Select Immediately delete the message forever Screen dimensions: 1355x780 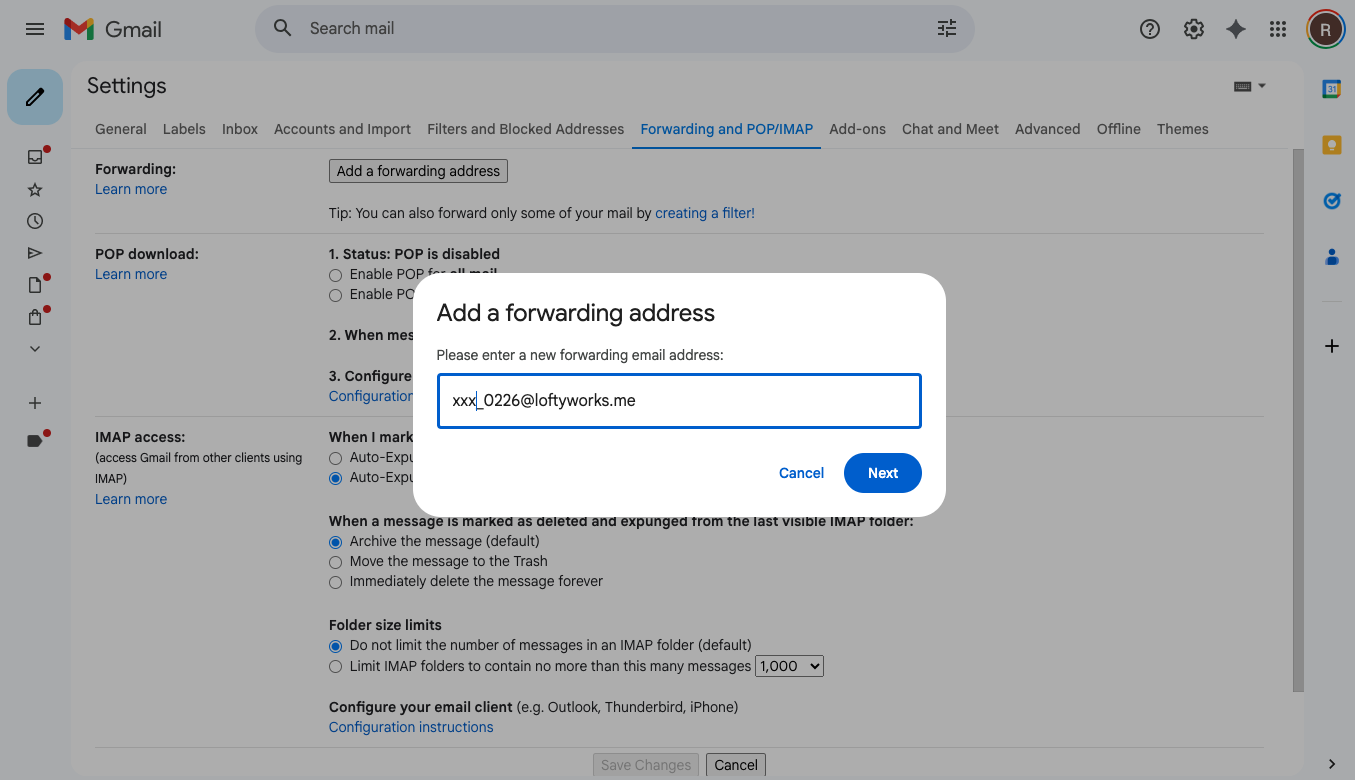(336, 582)
